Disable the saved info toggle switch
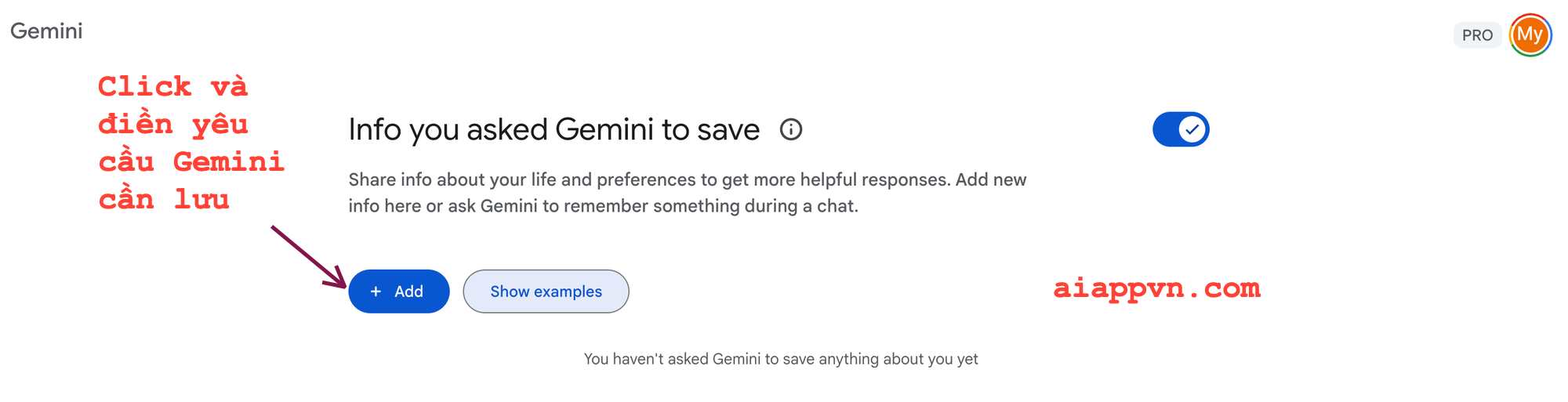Viewport: 1568px width, 402px height. tap(1181, 129)
